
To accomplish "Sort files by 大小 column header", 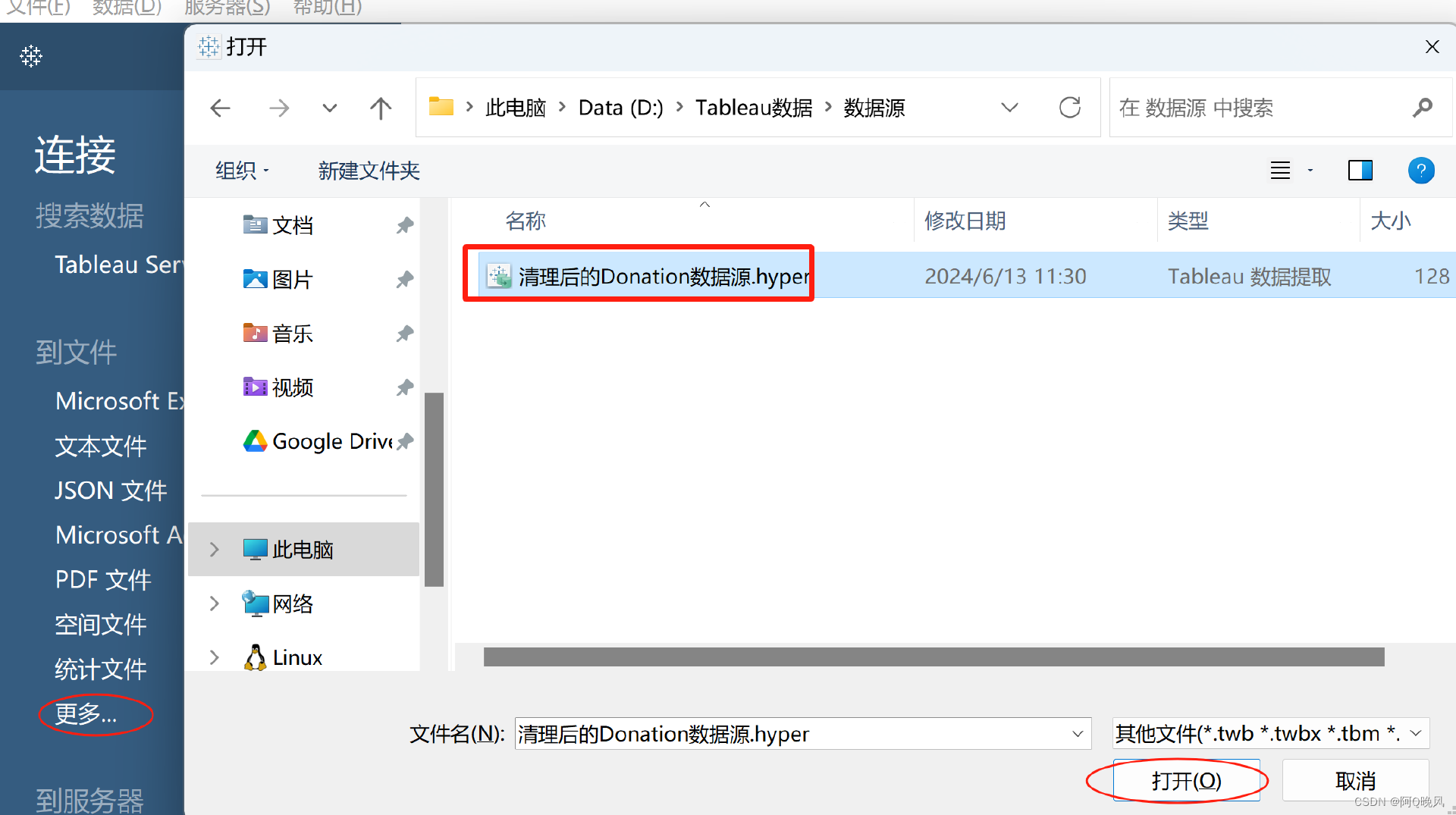I will pos(1390,221).
